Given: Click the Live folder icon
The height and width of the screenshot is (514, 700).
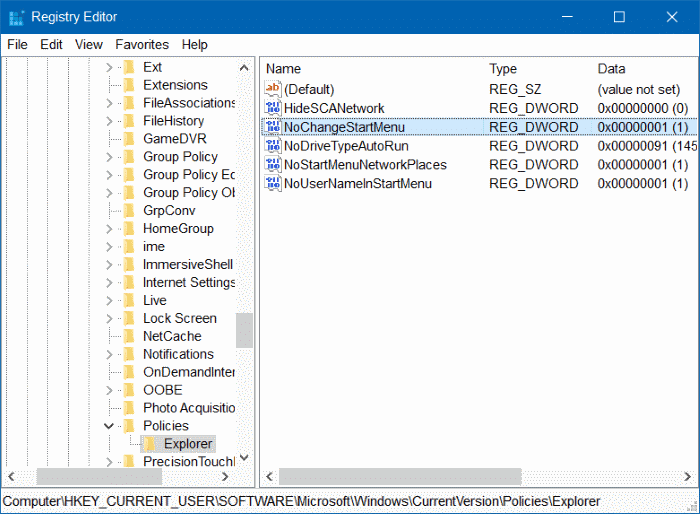Looking at the screenshot, I should coord(129,300).
